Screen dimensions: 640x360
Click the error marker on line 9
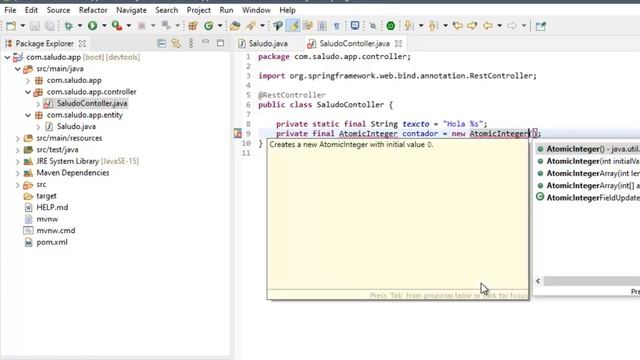click(x=238, y=133)
